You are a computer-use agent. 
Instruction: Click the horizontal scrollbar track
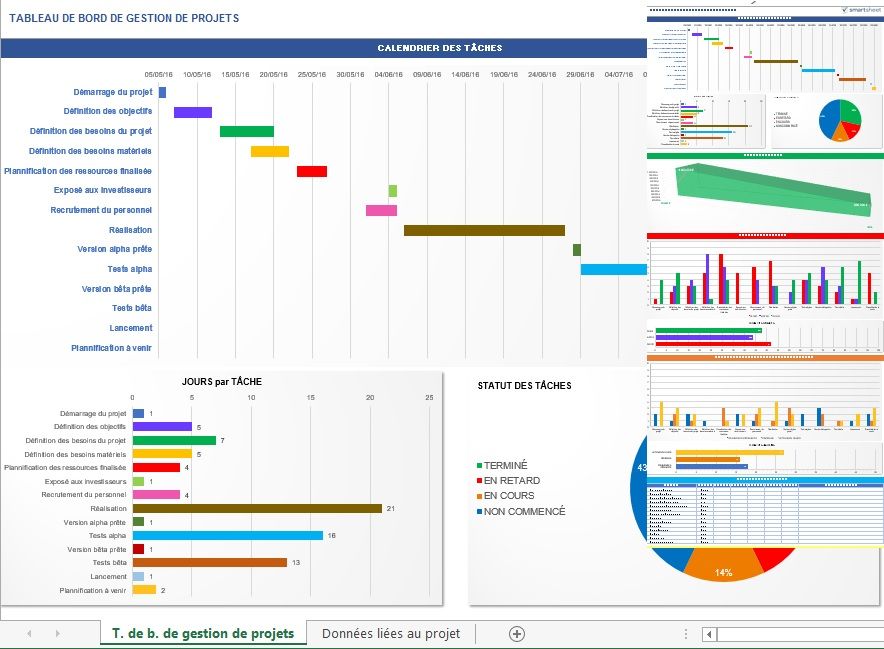click(x=800, y=633)
